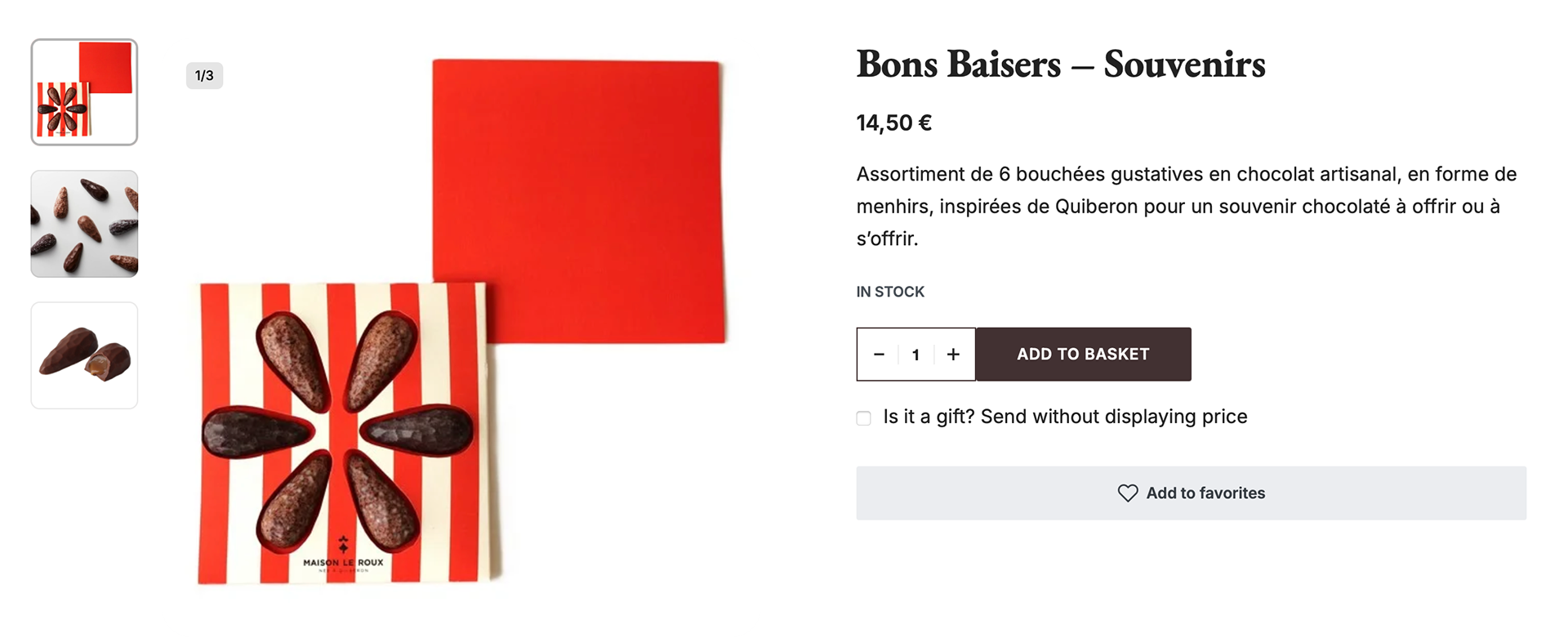Viewport: 1568px width, 638px height.
Task: Decrease quantity with the minus button
Action: pyautogui.click(x=879, y=355)
